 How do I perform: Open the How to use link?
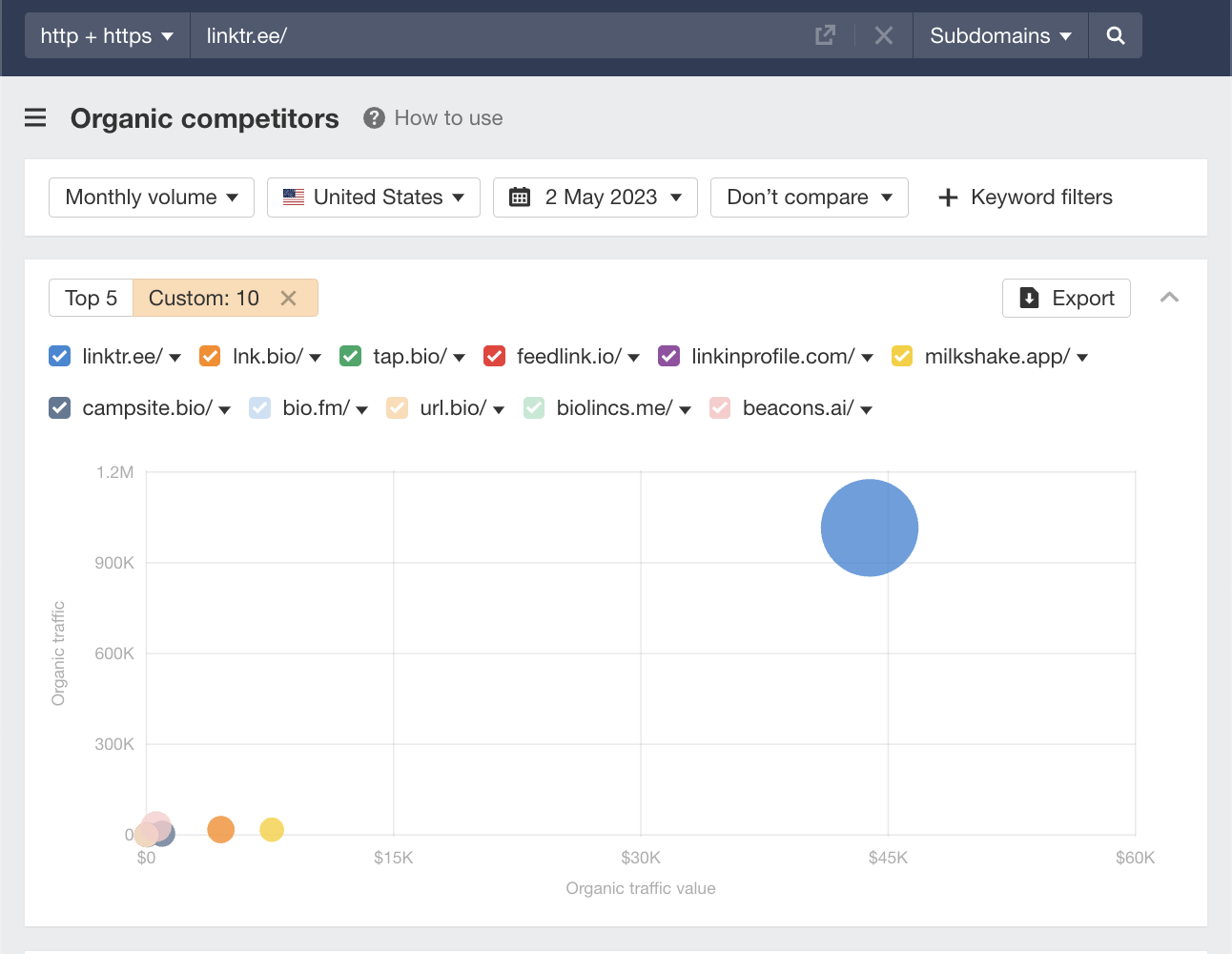point(448,117)
